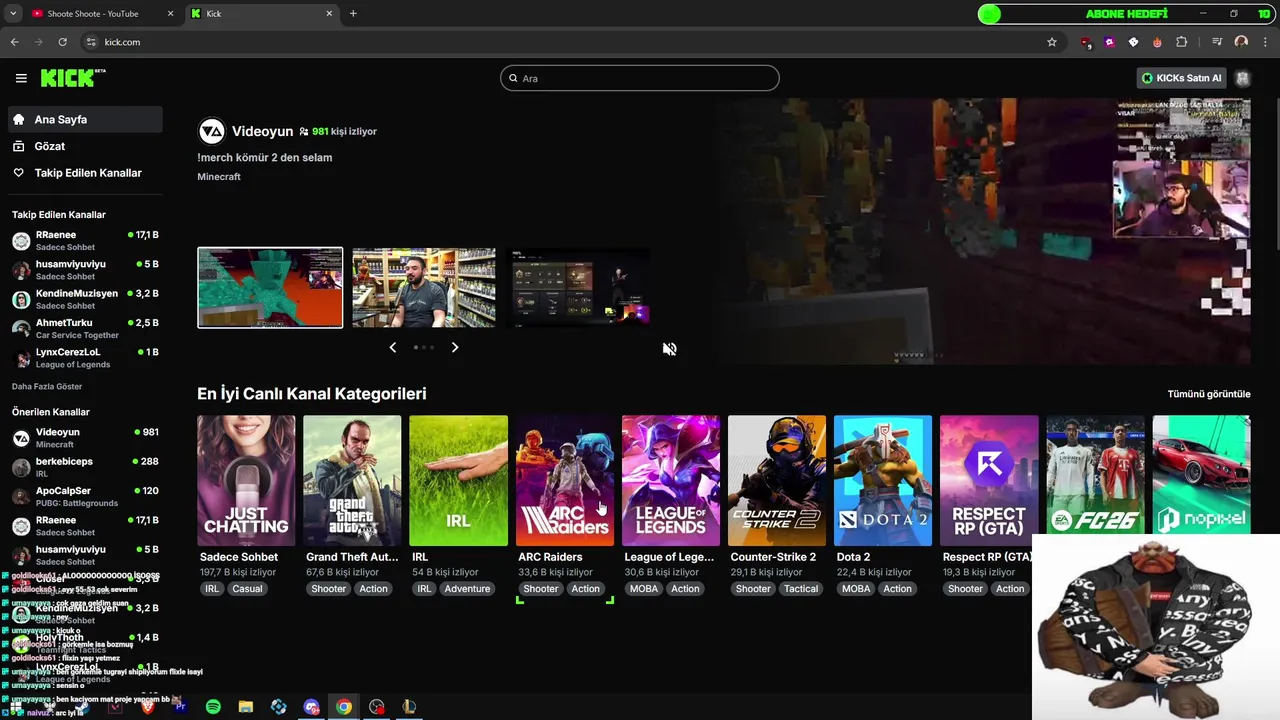Go to the next featured stream arrow
The image size is (1280, 720).
(455, 347)
